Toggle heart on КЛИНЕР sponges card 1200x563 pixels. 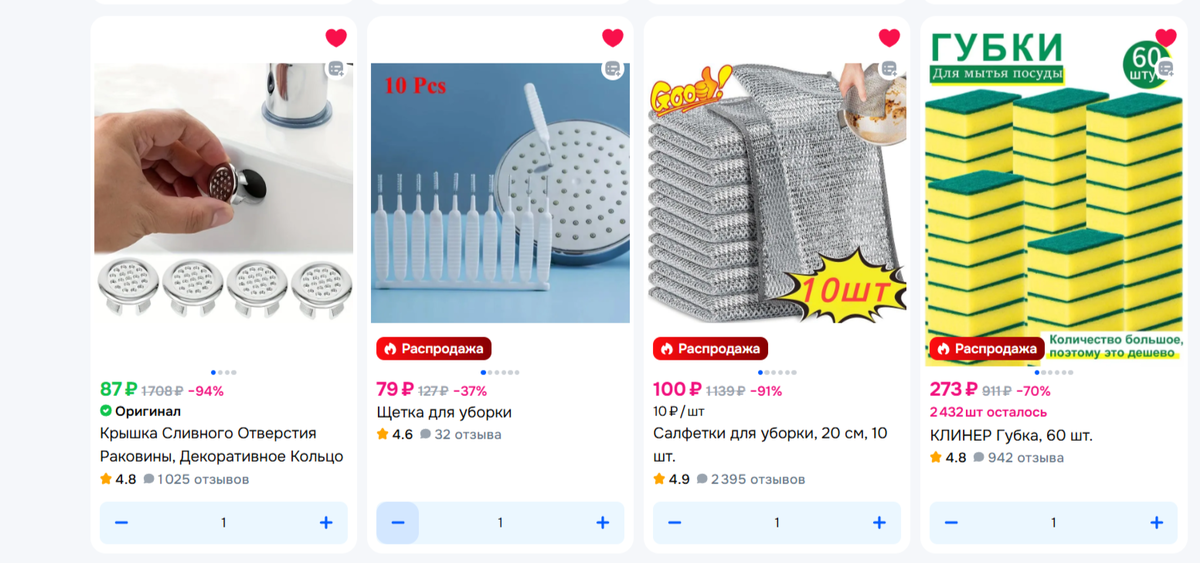tap(1166, 38)
